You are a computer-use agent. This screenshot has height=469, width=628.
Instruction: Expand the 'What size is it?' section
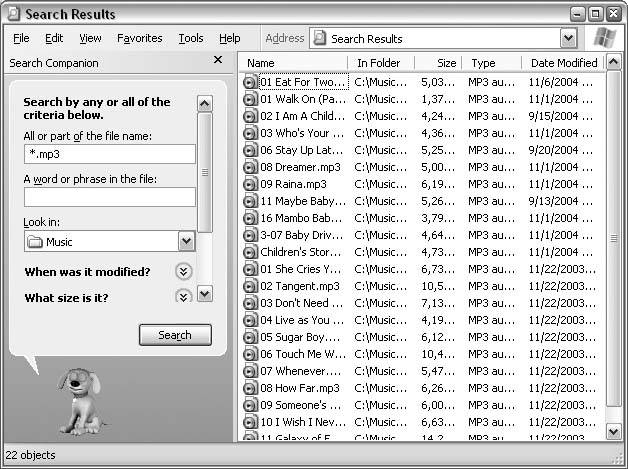coord(183,297)
